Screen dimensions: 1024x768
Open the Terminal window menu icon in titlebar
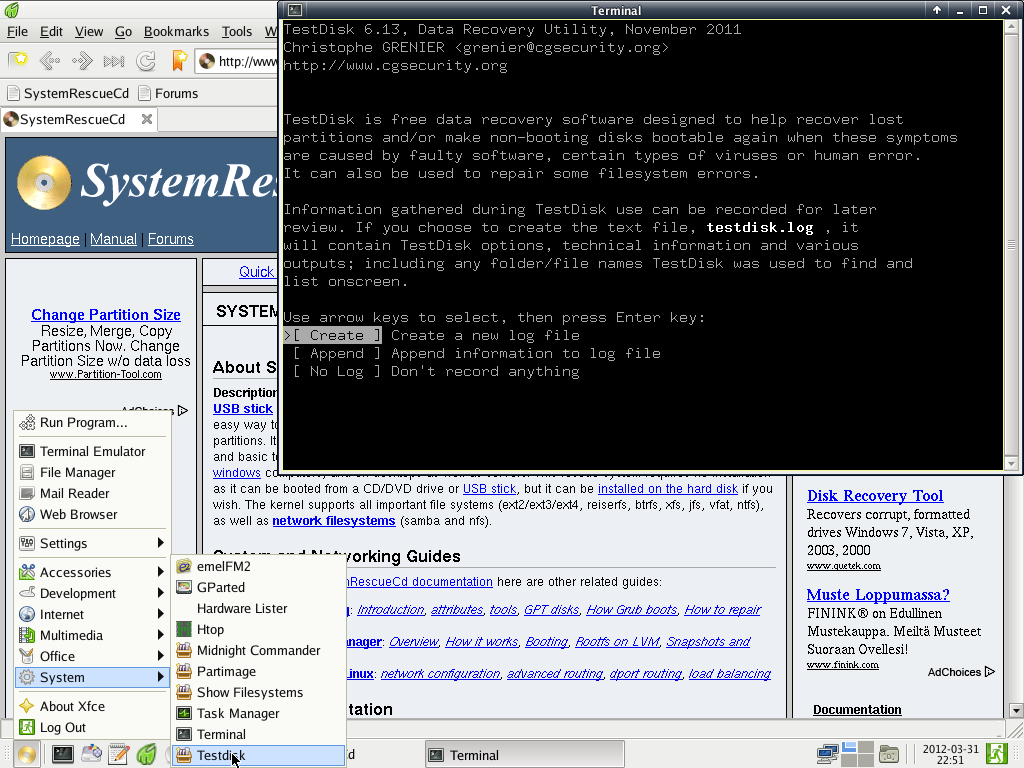coord(295,10)
